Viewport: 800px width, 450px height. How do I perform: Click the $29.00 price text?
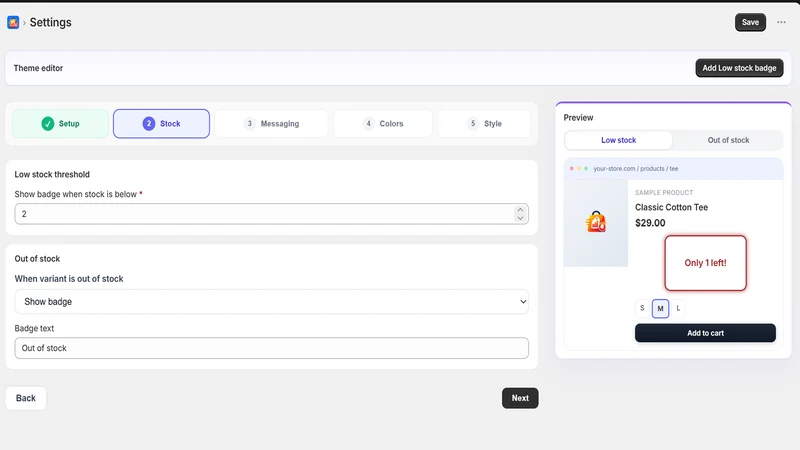click(650, 223)
